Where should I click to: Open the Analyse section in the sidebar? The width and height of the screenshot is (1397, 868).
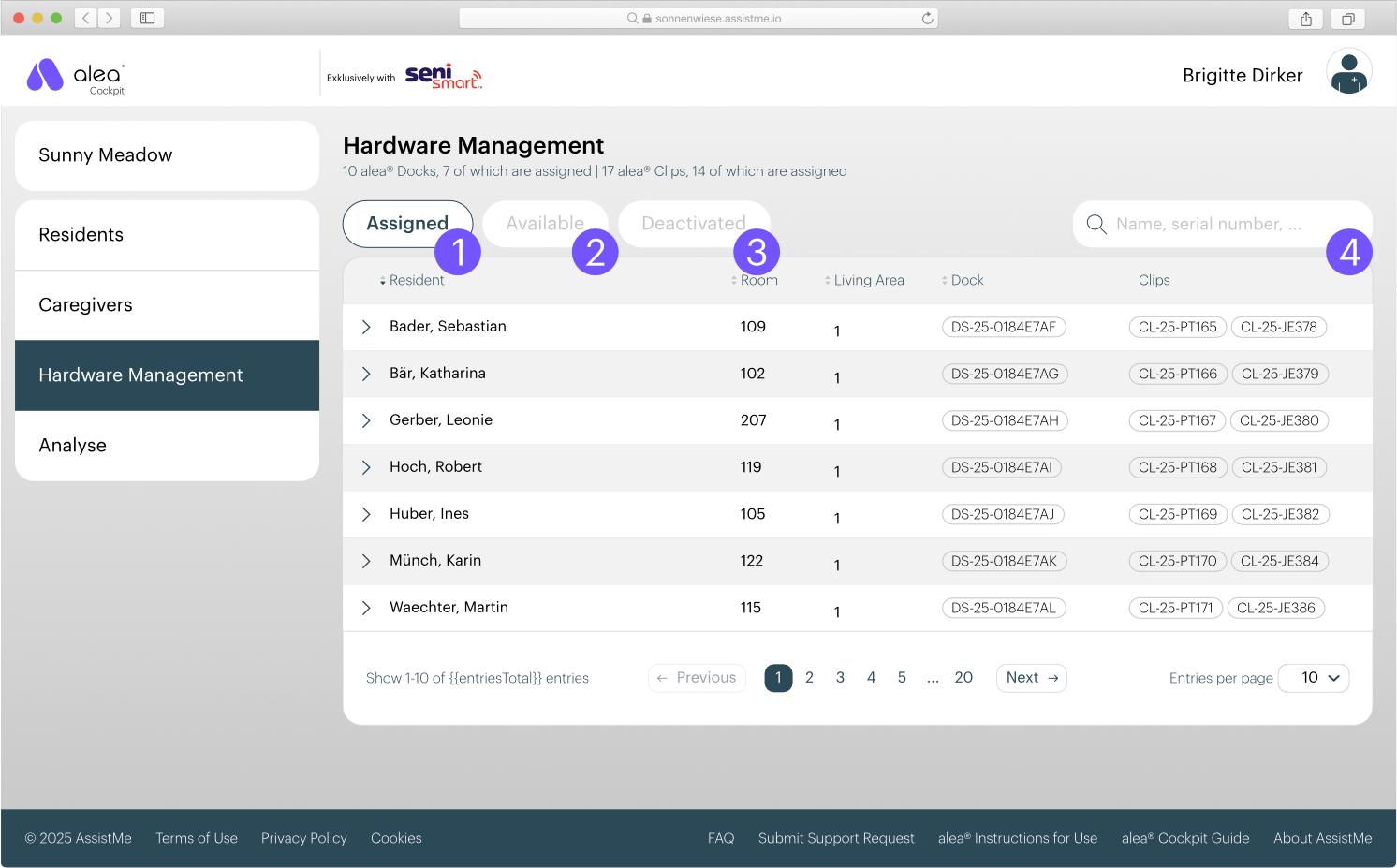(x=73, y=445)
